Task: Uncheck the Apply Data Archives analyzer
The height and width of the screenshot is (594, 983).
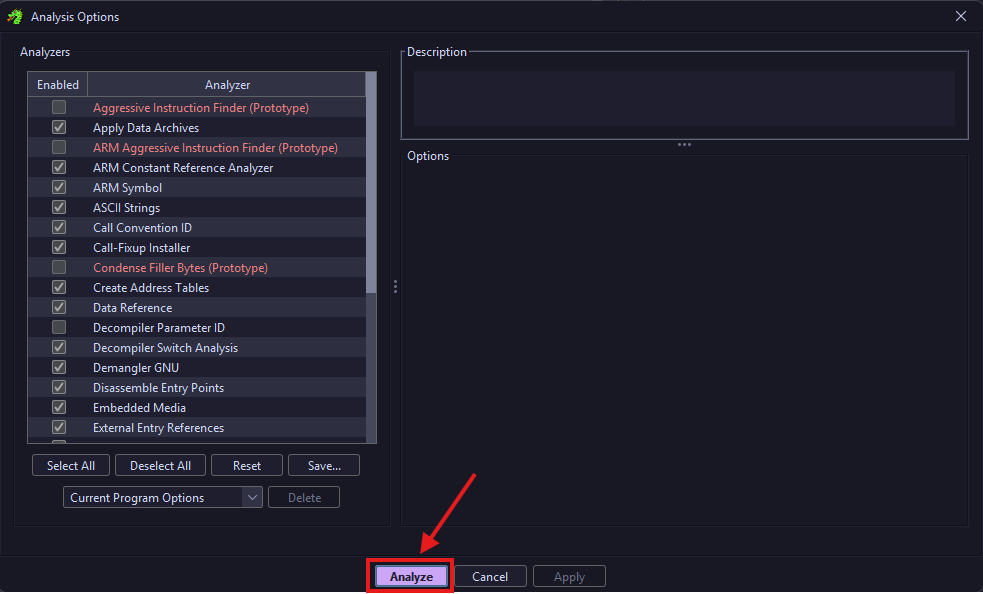Action: tap(59, 127)
